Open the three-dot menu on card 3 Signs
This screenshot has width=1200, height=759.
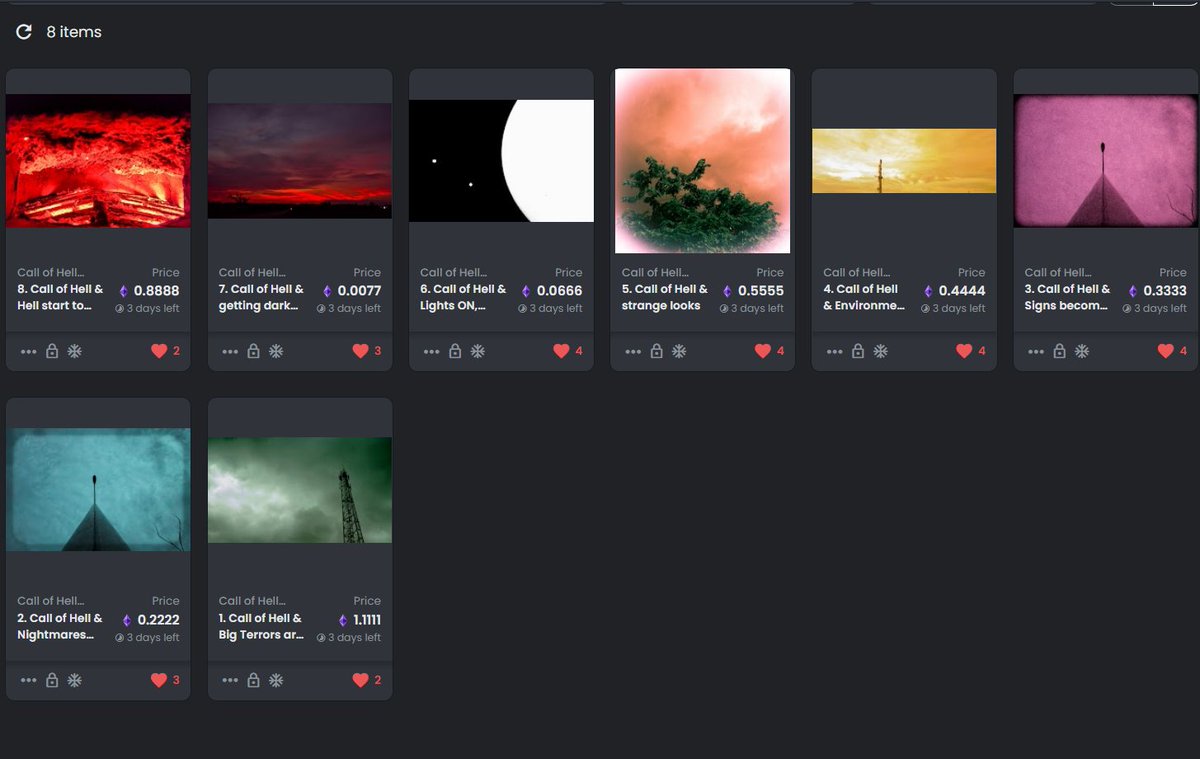pos(1036,352)
